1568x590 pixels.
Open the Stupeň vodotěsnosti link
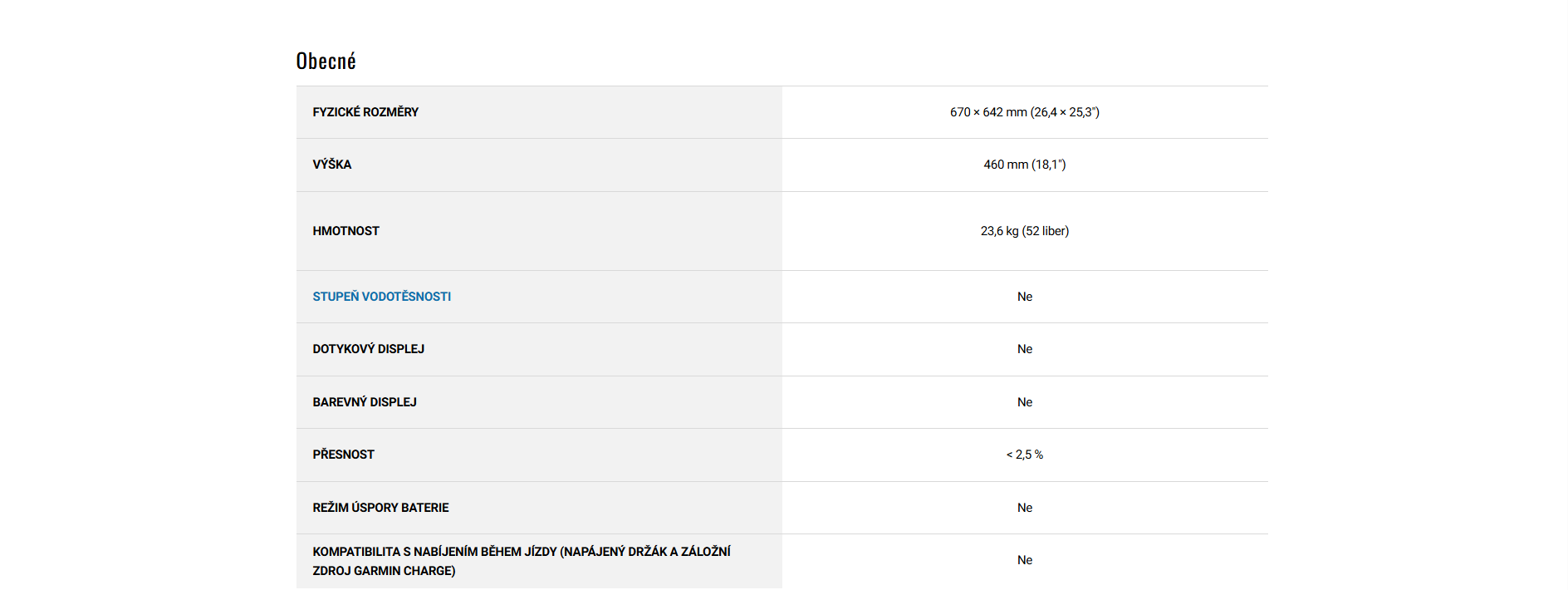(381, 297)
